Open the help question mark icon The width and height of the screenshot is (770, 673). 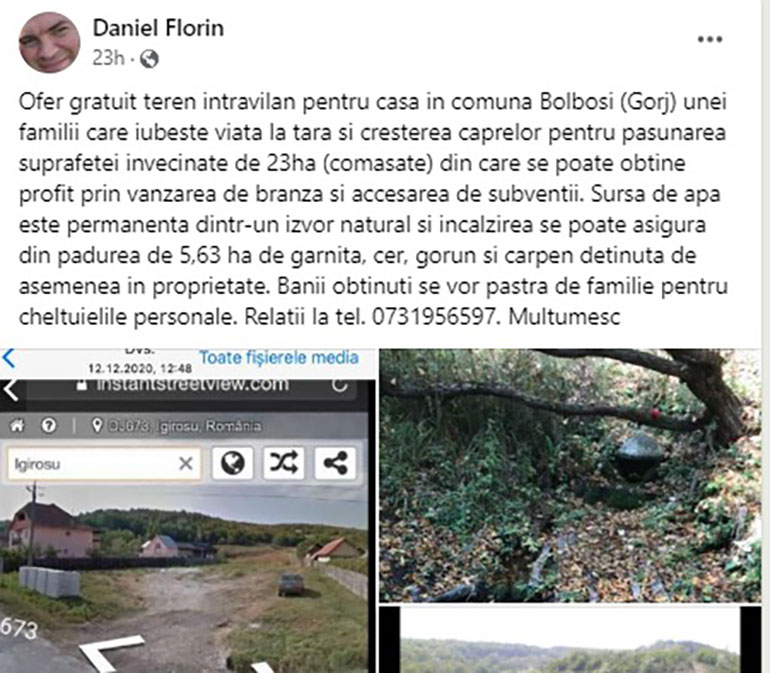click(49, 425)
